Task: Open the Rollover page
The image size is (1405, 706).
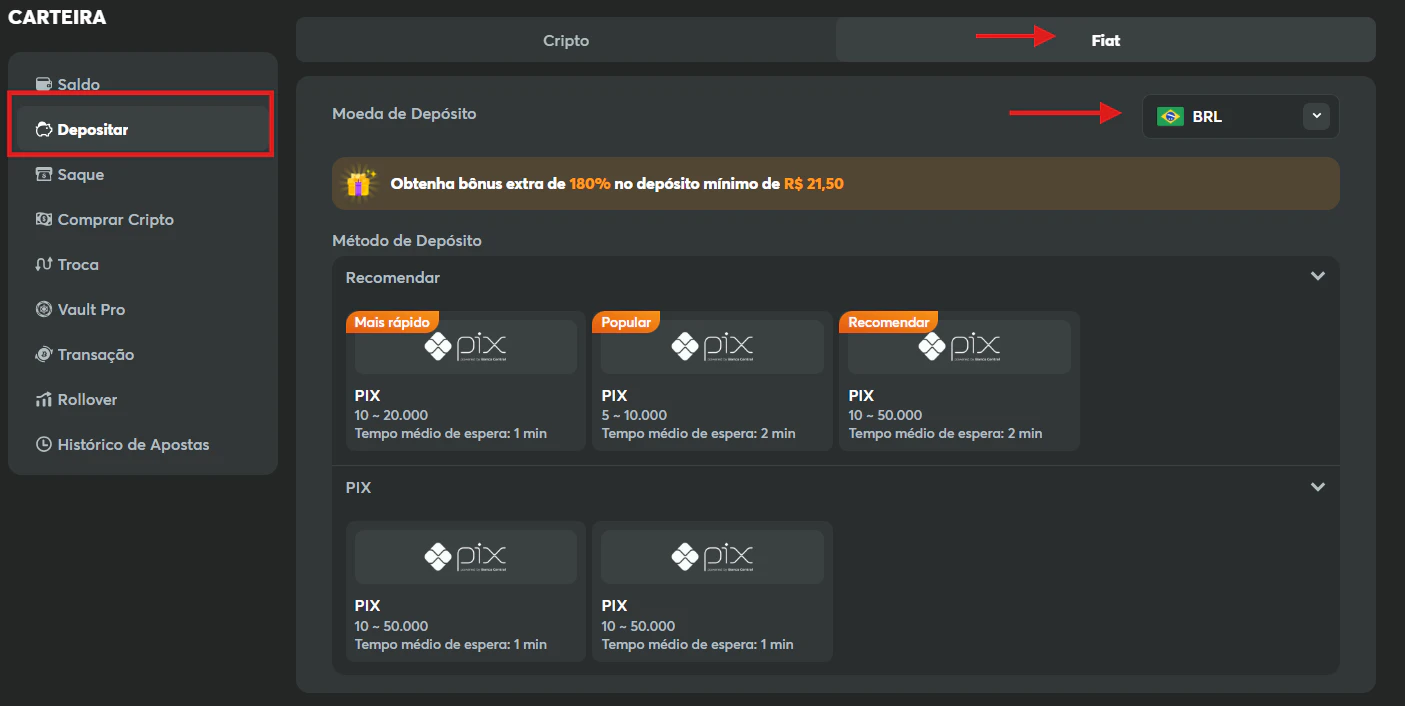Action: pos(143,399)
